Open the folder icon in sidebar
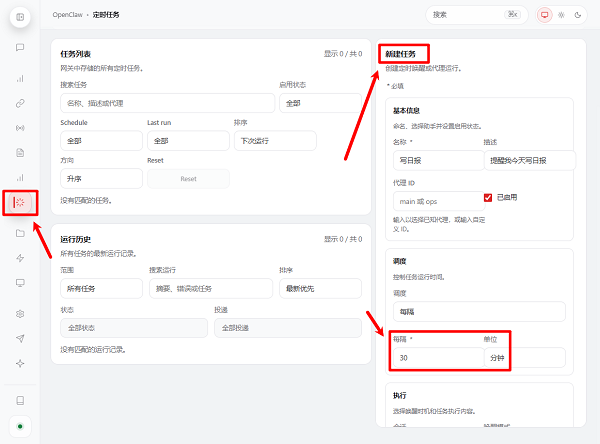This screenshot has width=600, height=444. (x=20, y=233)
